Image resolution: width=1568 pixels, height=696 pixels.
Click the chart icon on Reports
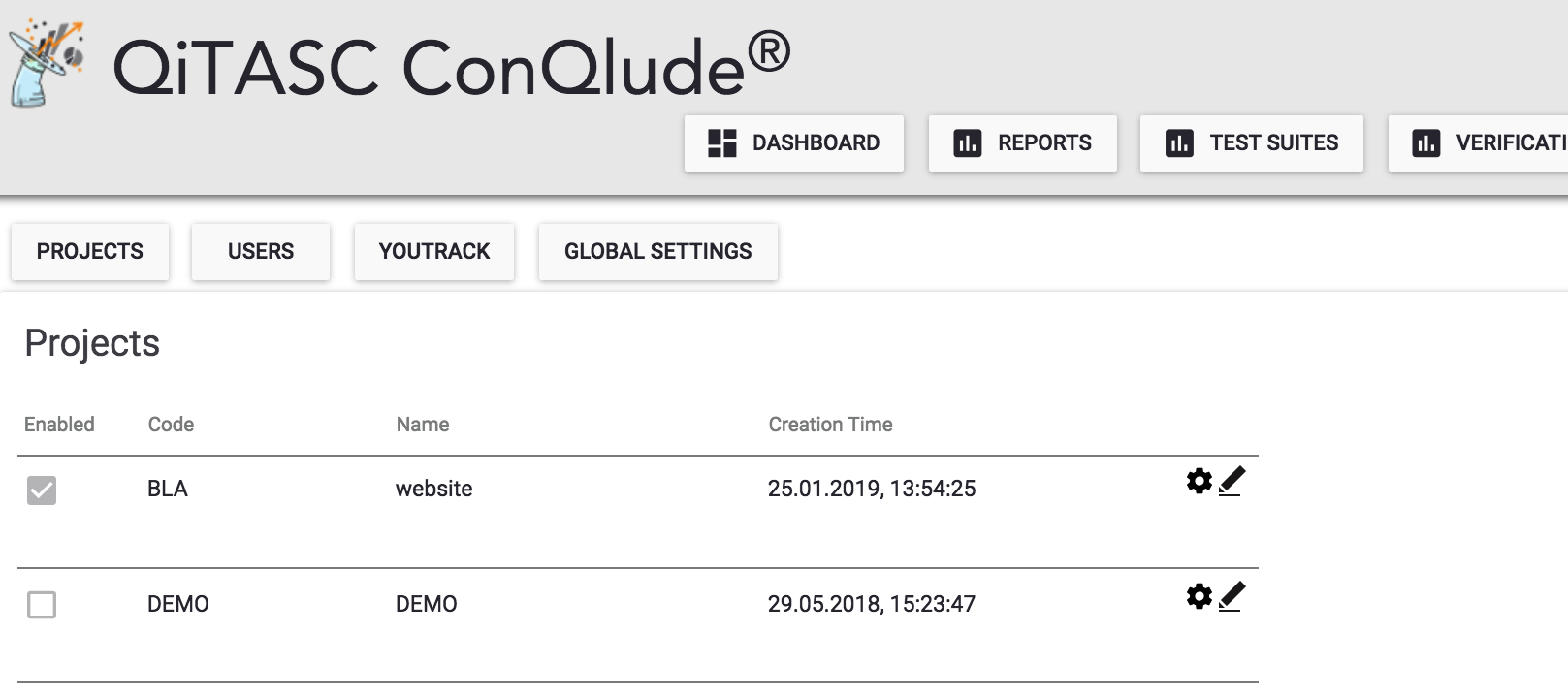click(968, 143)
